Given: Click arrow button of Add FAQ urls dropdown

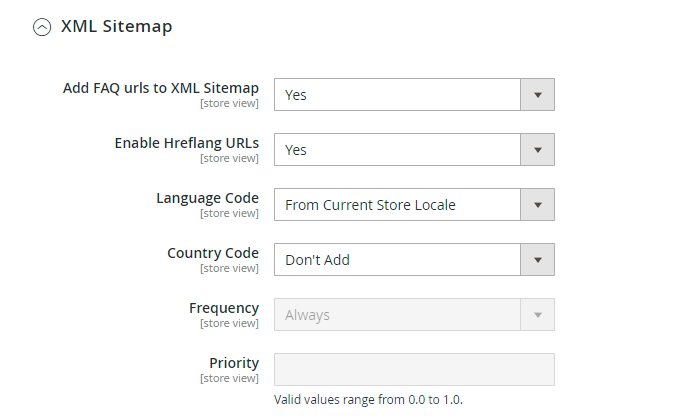Looking at the screenshot, I should click(x=537, y=95).
